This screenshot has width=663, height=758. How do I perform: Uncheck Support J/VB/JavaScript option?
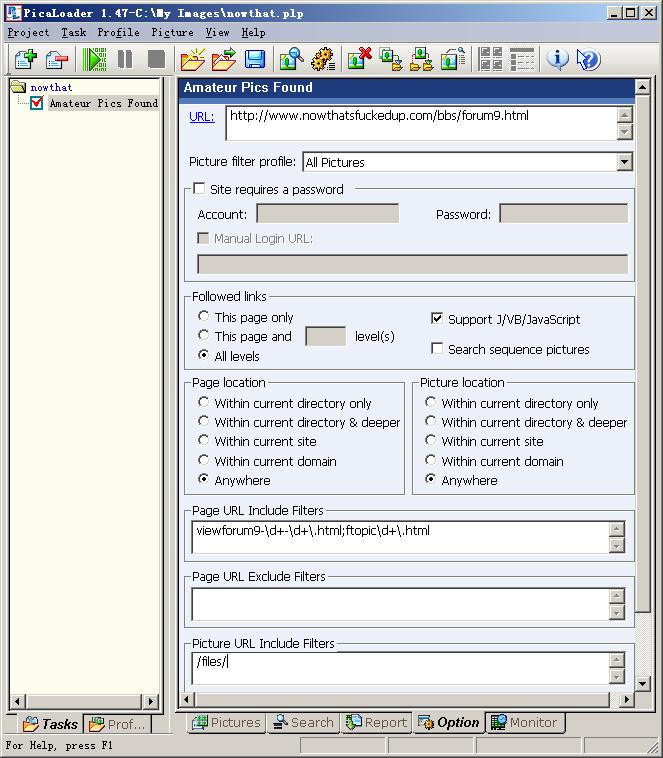tap(437, 319)
